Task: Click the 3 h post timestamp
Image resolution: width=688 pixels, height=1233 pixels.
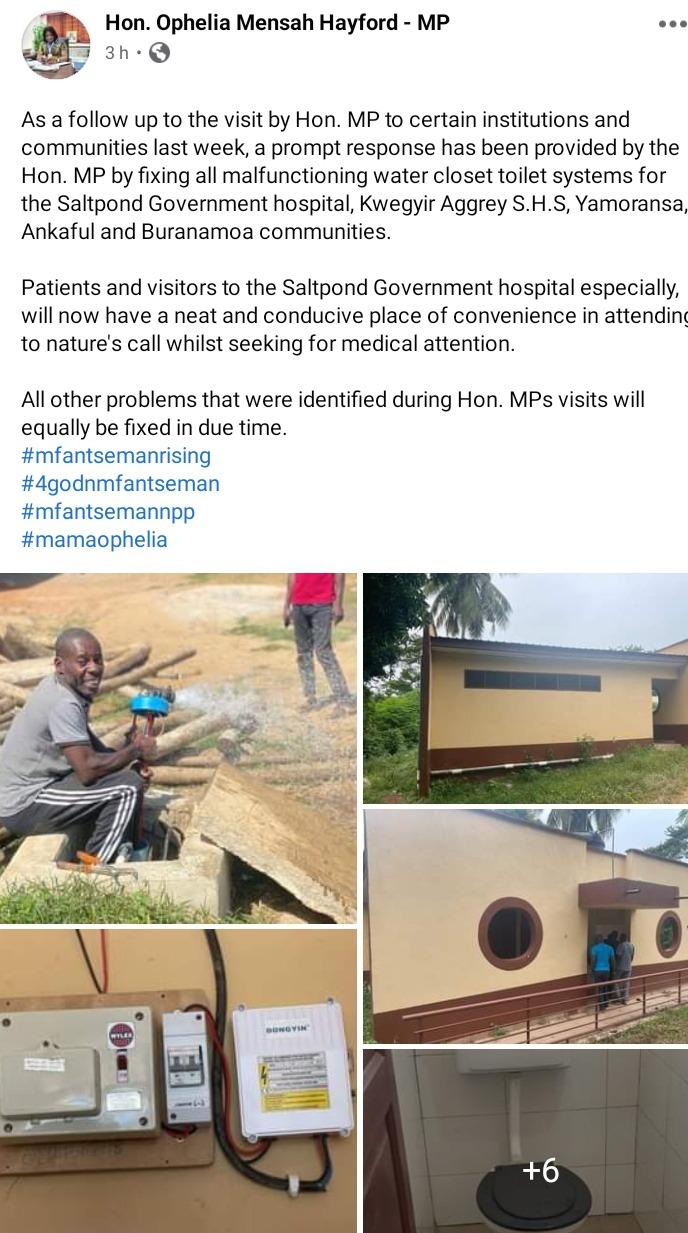Action: [117, 53]
